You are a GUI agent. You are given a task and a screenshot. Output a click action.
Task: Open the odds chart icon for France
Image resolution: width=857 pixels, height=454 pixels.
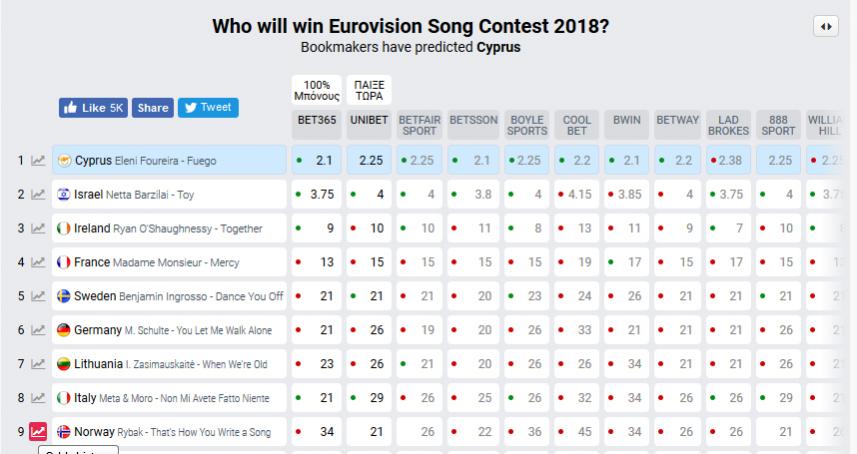point(38,263)
